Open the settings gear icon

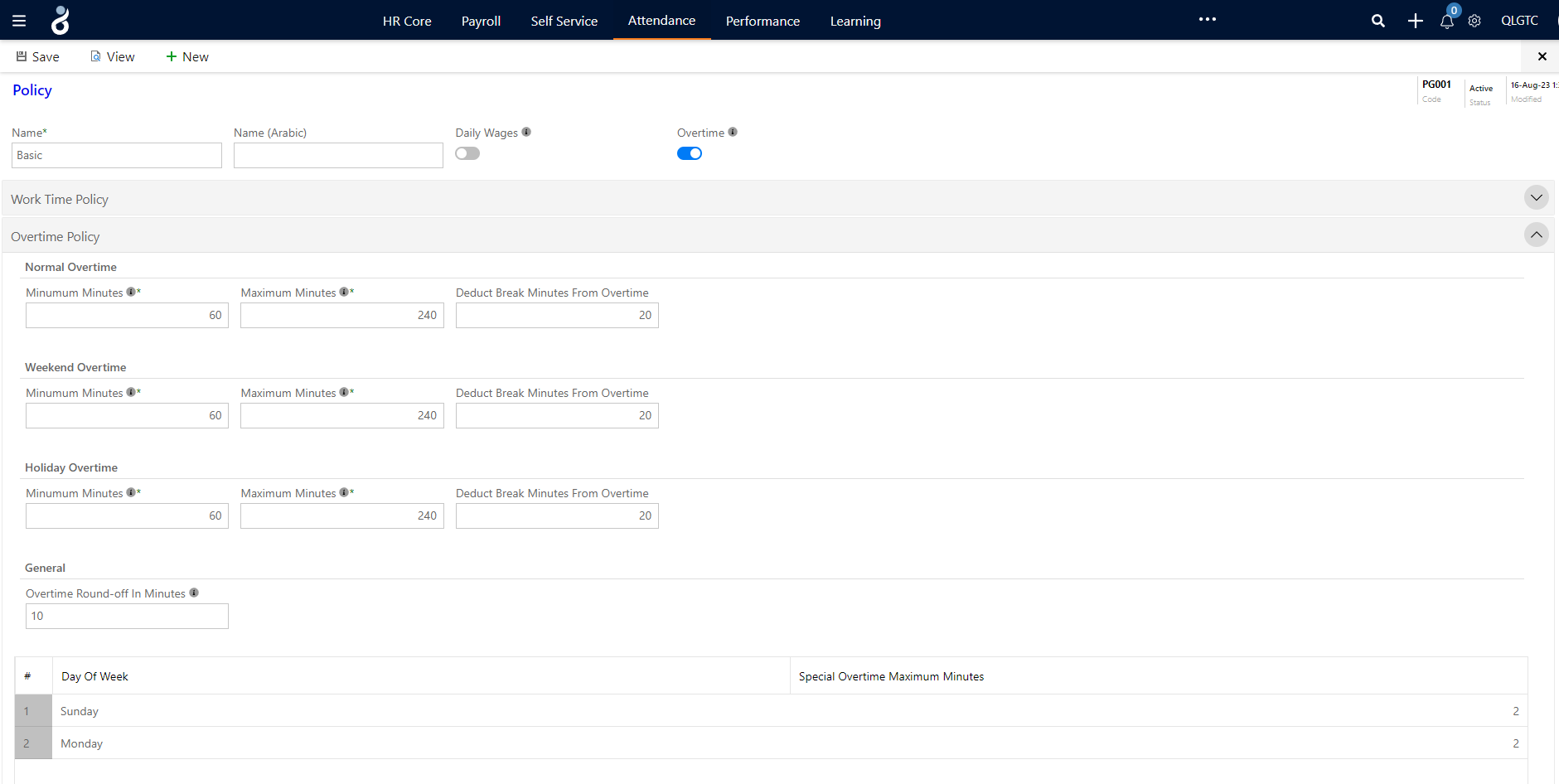click(1475, 21)
